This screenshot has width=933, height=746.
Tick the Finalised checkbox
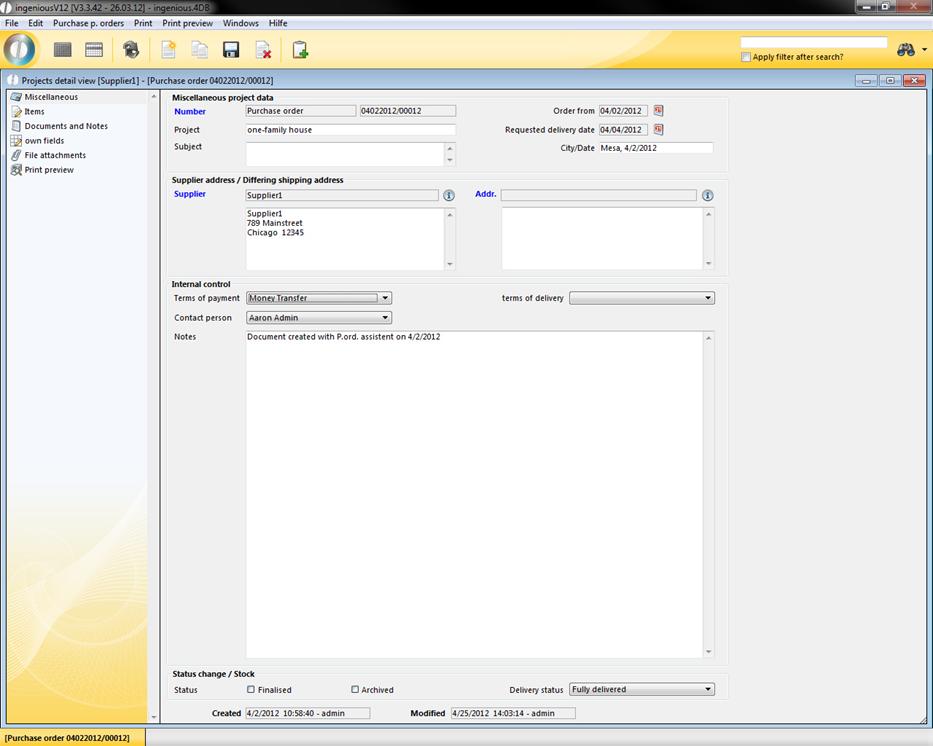click(x=251, y=689)
